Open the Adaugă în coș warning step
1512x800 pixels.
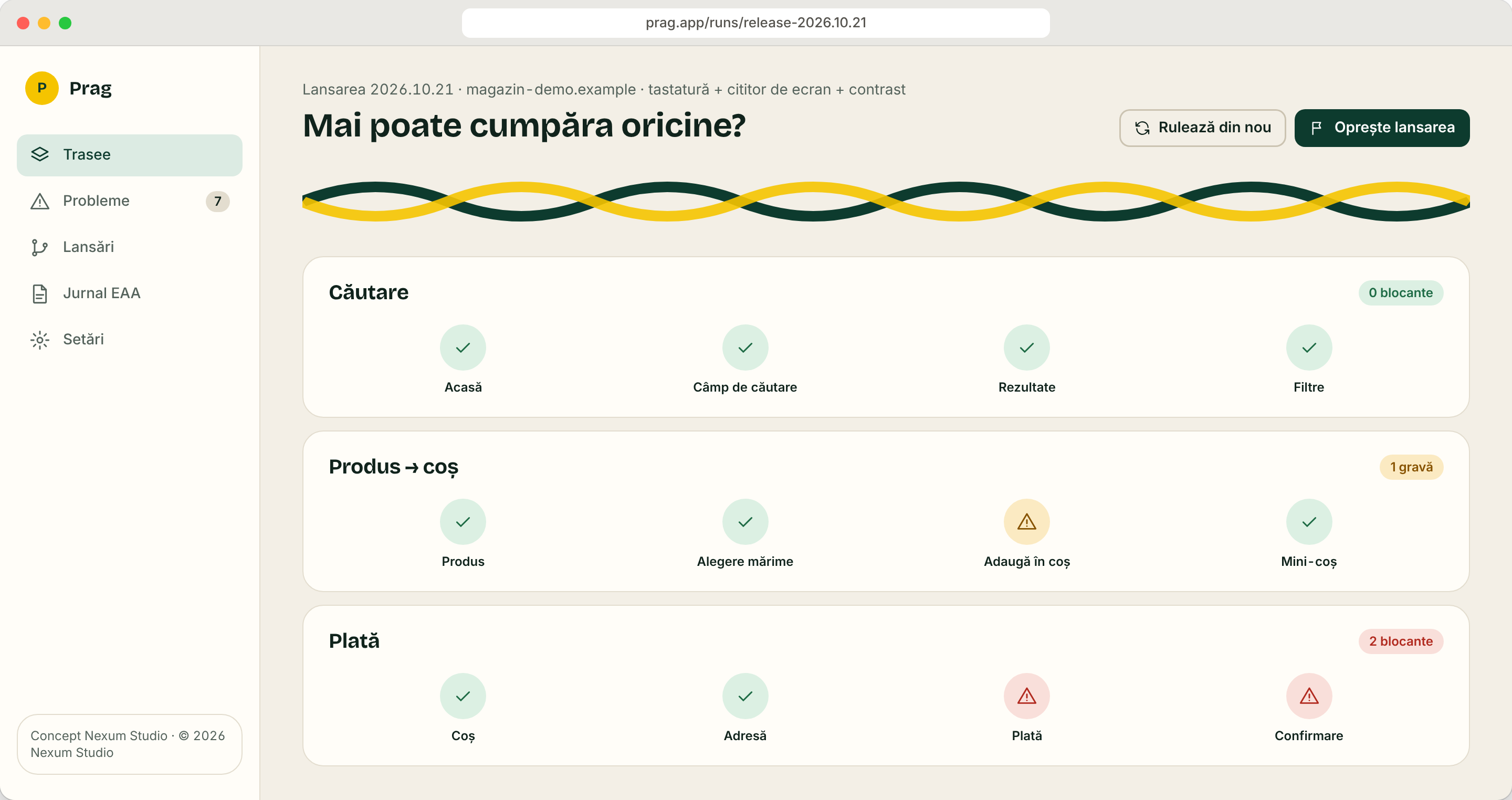(1026, 522)
